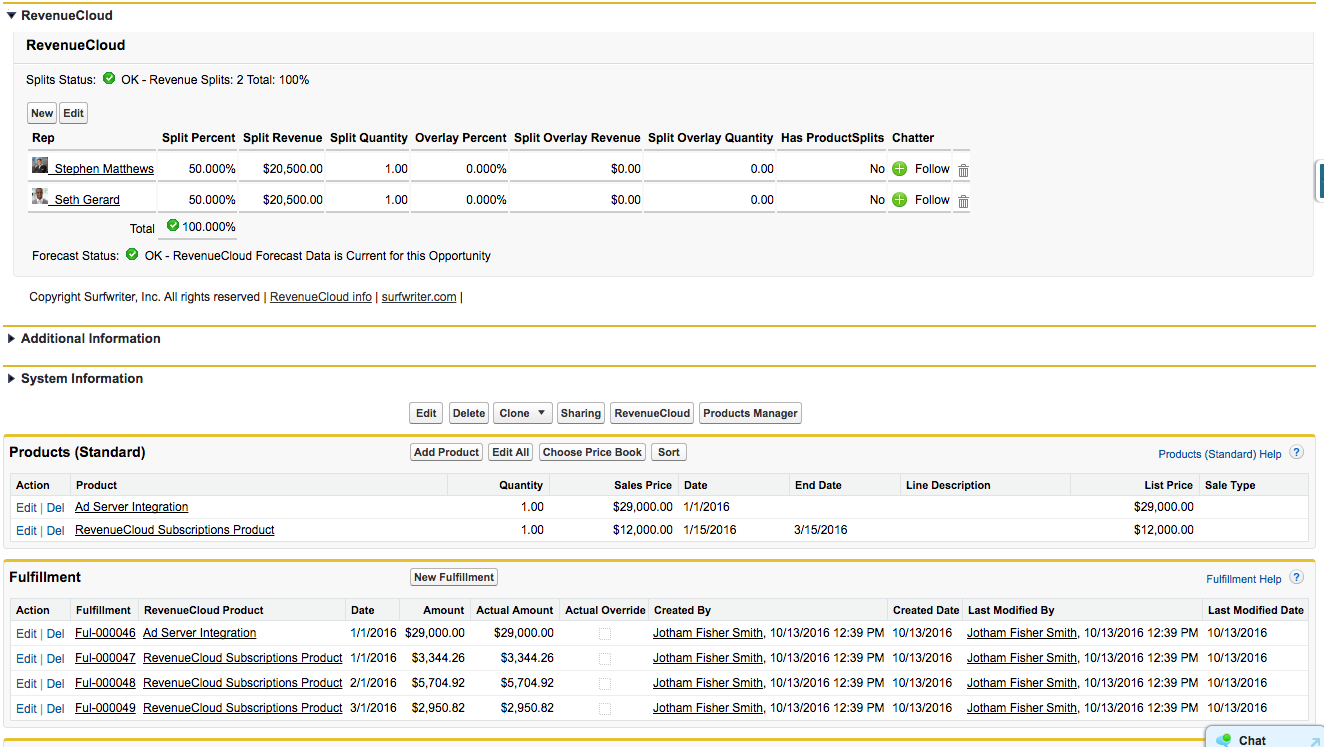Click the Products Manager button
This screenshot has width=1324, height=747.
coord(750,413)
